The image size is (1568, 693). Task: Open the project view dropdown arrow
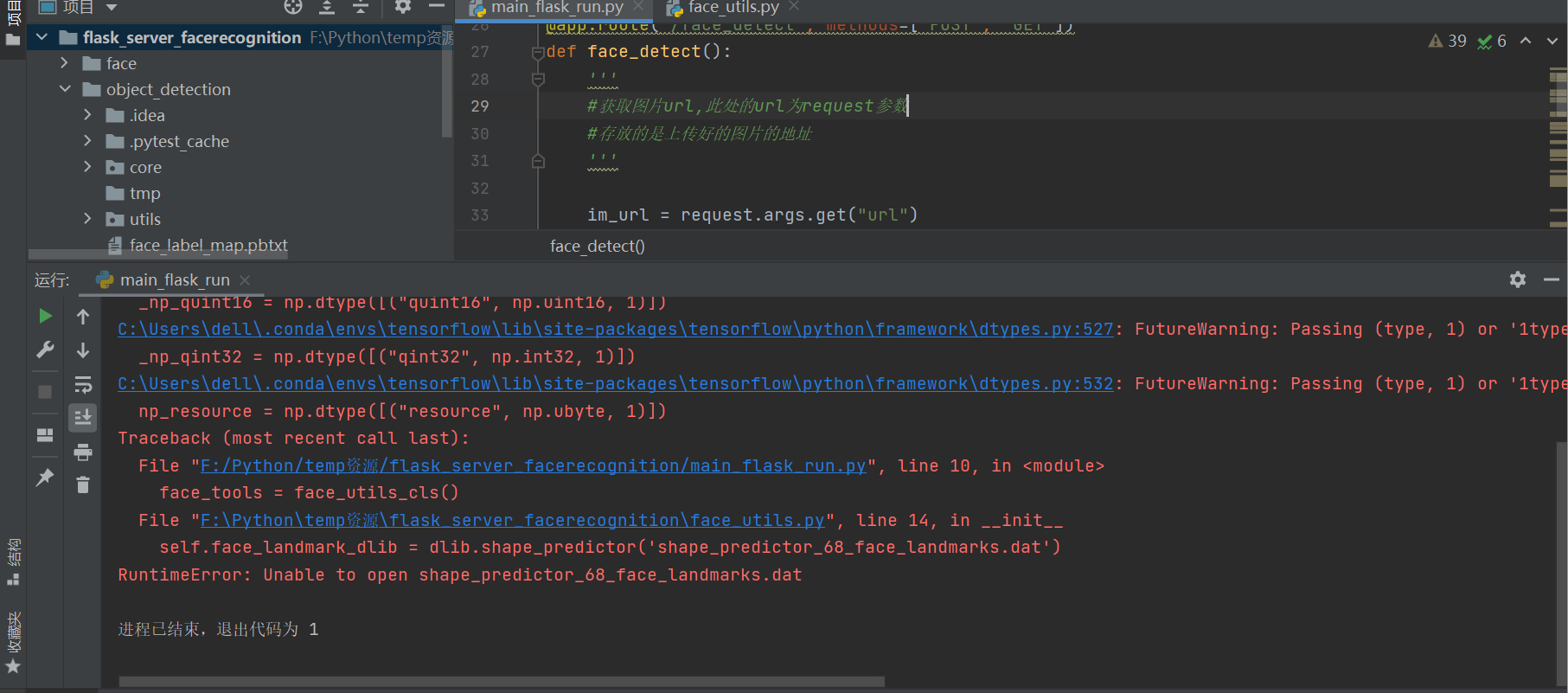[x=112, y=8]
